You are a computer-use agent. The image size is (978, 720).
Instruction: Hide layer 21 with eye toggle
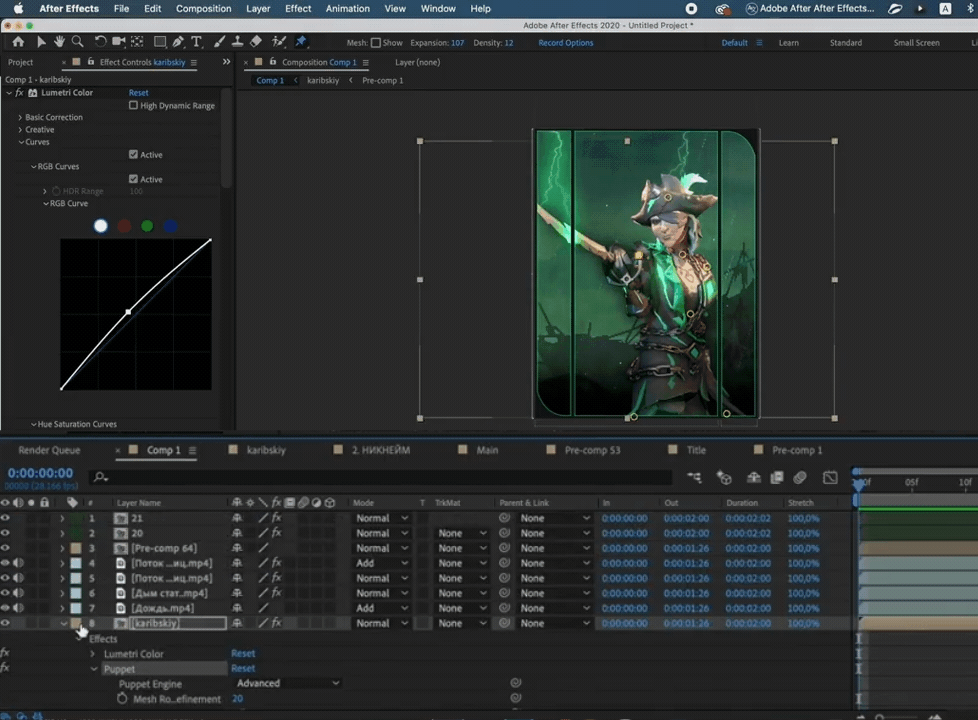click(6, 518)
